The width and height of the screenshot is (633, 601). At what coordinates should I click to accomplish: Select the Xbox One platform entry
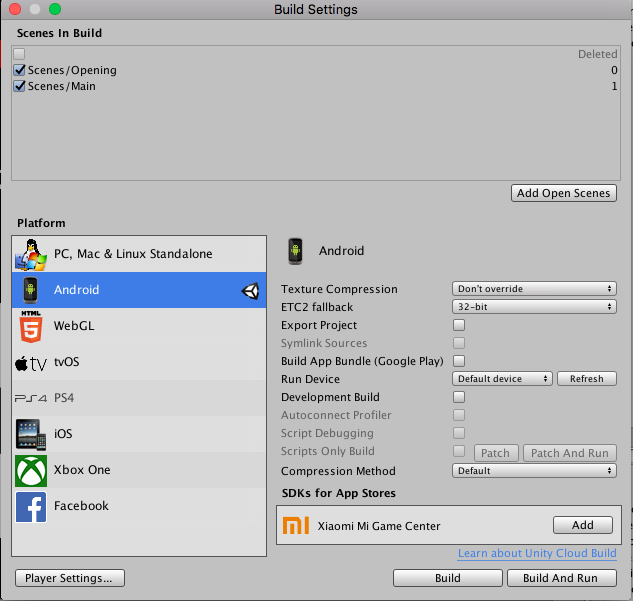[x=139, y=470]
